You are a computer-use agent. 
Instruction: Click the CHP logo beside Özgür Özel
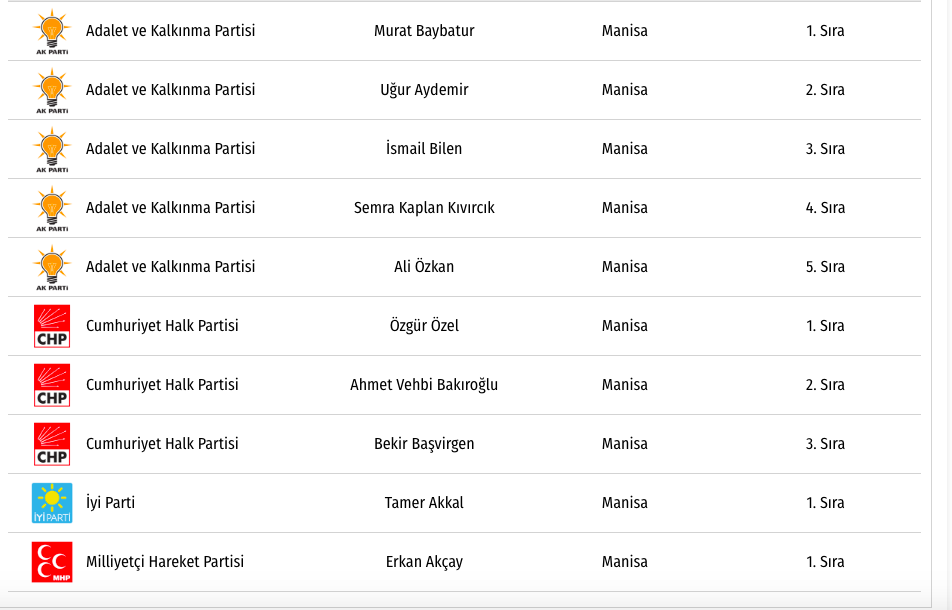click(52, 326)
